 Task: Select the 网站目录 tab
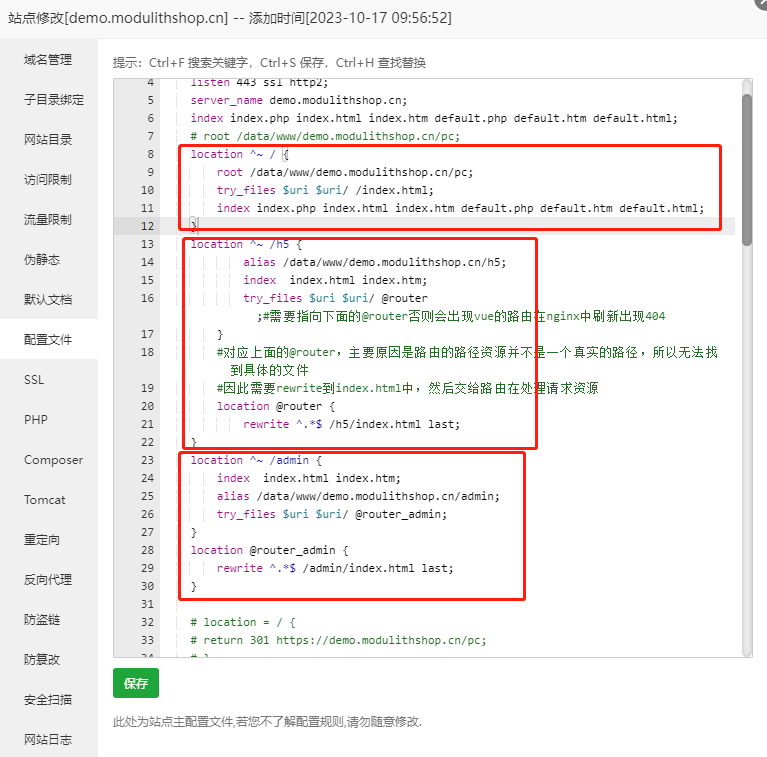click(x=48, y=140)
